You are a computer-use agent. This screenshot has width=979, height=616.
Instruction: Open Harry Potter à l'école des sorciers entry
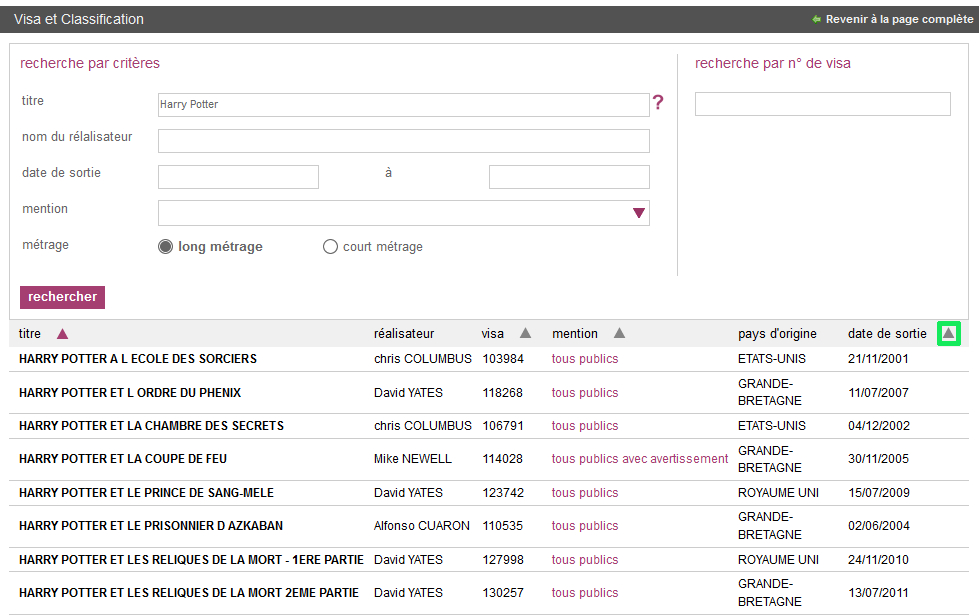138,359
